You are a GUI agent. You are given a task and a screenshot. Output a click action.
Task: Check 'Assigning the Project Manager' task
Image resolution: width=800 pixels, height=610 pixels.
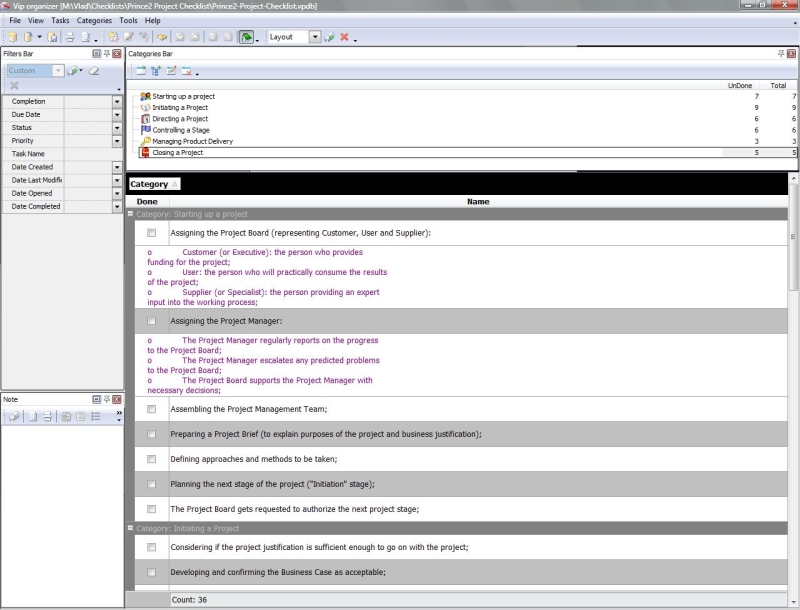coord(152,321)
